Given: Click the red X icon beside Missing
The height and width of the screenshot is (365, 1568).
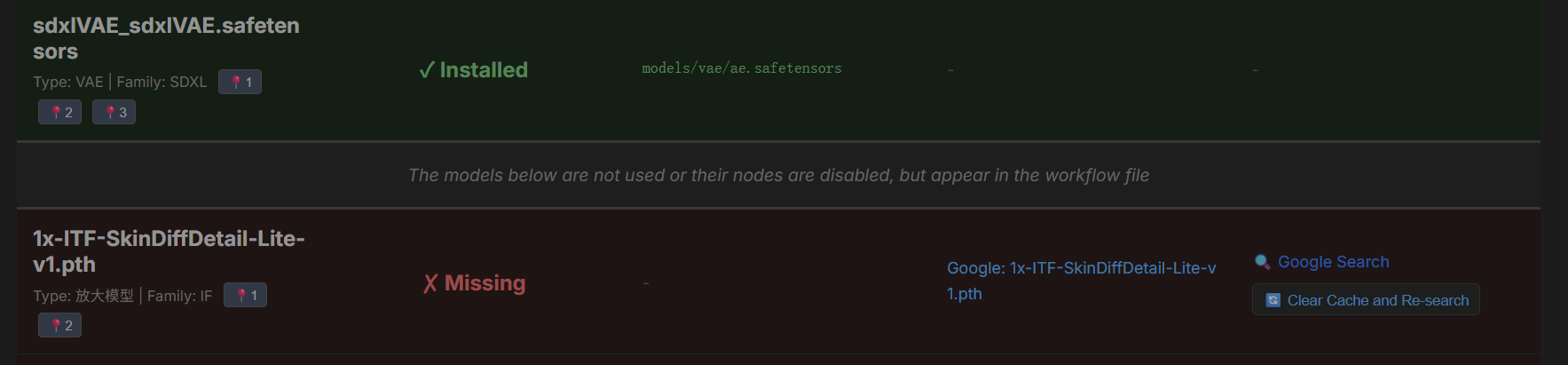Looking at the screenshot, I should click(x=430, y=283).
